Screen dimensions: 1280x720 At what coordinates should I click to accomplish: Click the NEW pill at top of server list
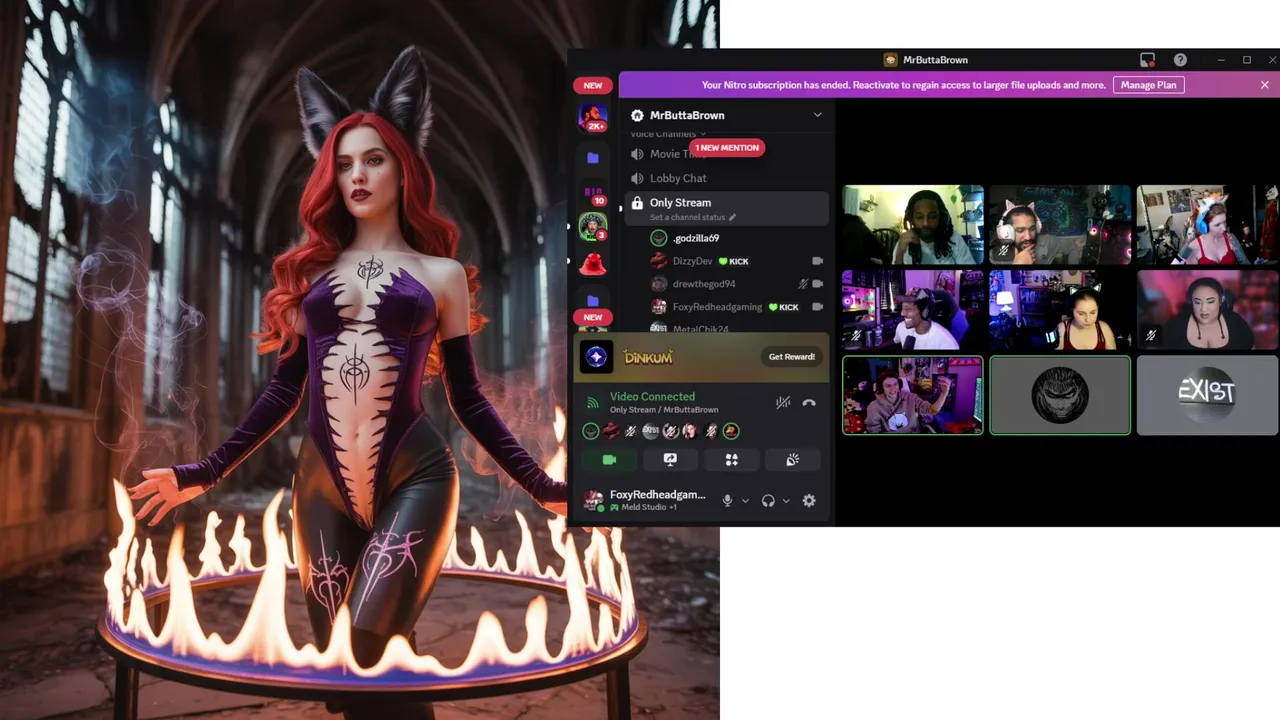click(593, 86)
